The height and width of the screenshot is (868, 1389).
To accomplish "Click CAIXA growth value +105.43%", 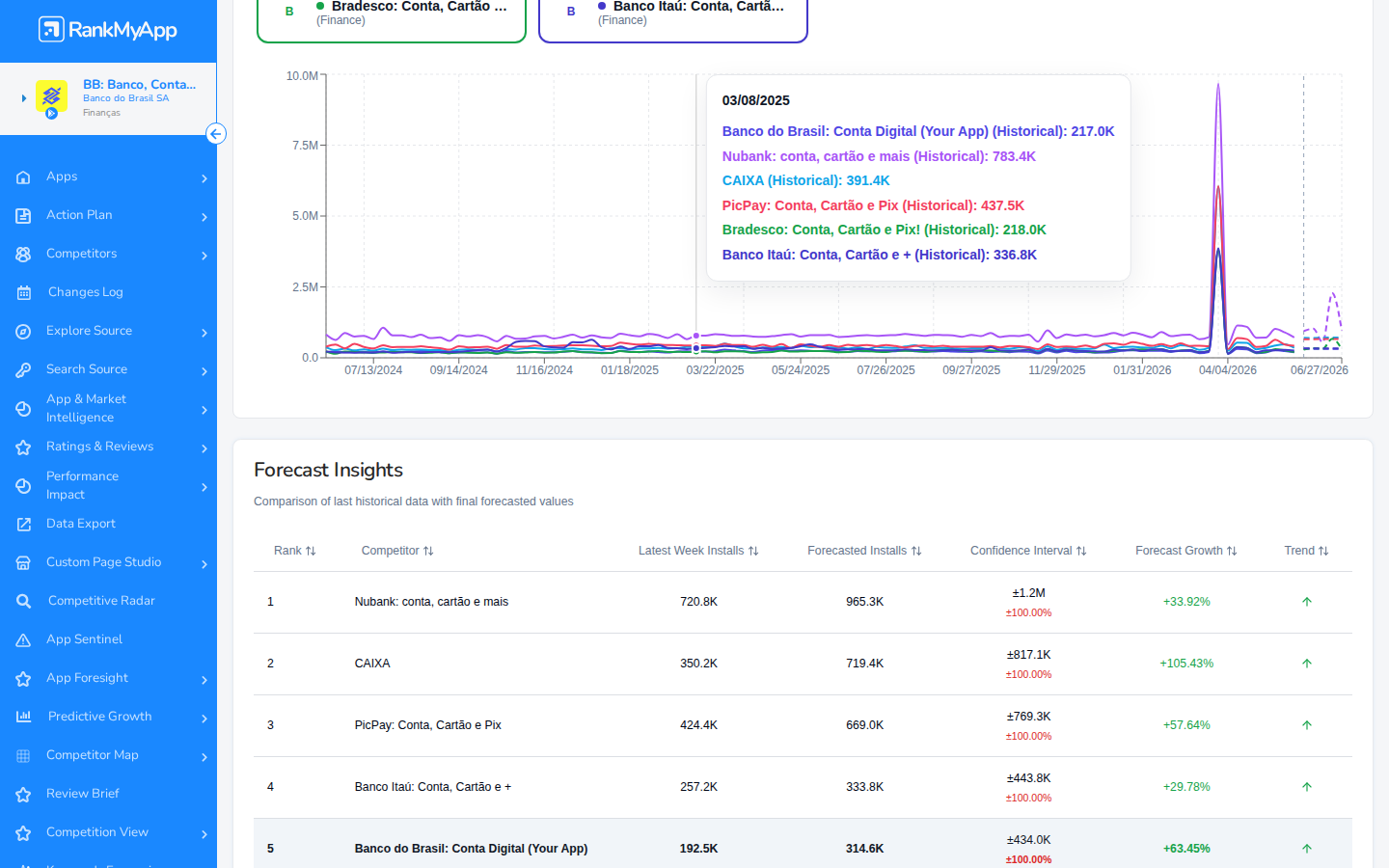I will click(x=1186, y=664).
